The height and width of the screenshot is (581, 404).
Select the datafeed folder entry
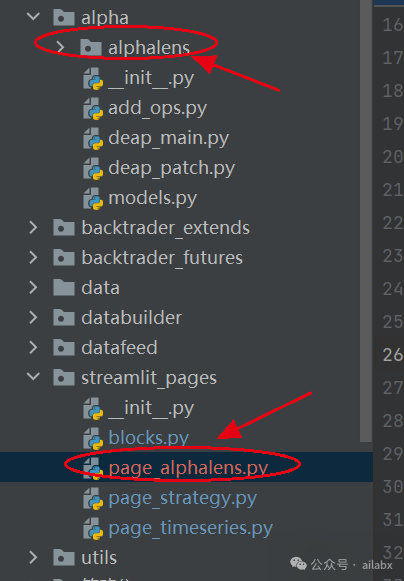[119, 348]
